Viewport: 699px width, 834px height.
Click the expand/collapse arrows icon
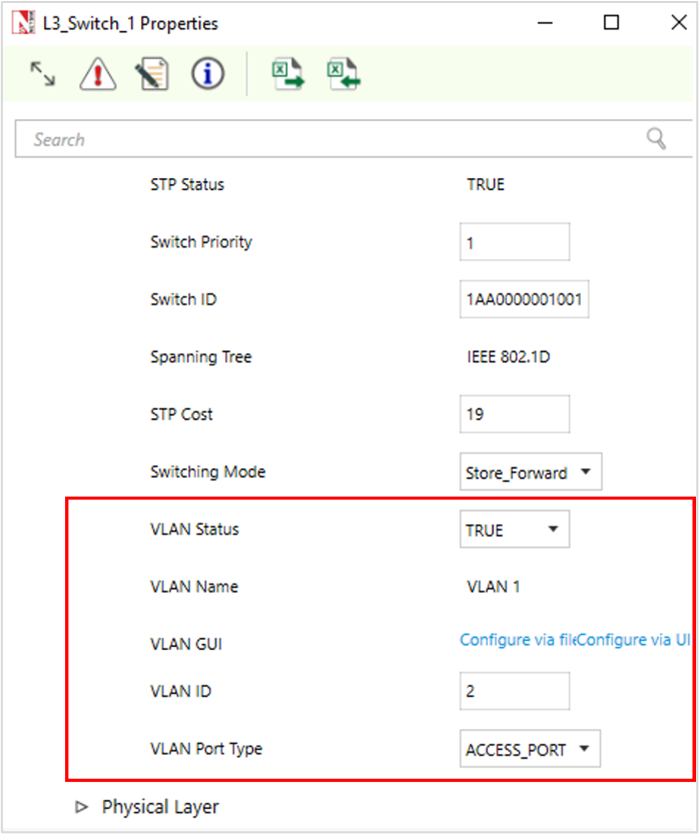(42, 74)
